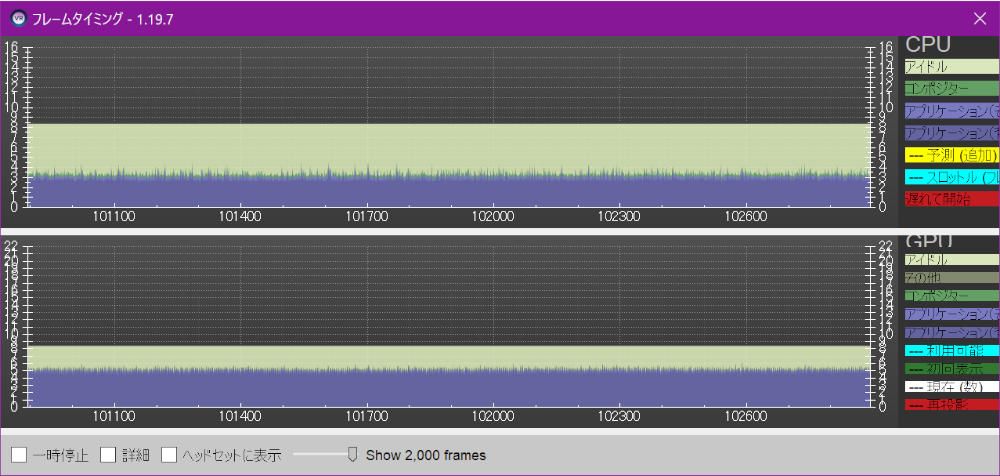The height and width of the screenshot is (476, 1000).
Task: Select the red 遅れて開始 legend entry
Action: click(x=952, y=199)
